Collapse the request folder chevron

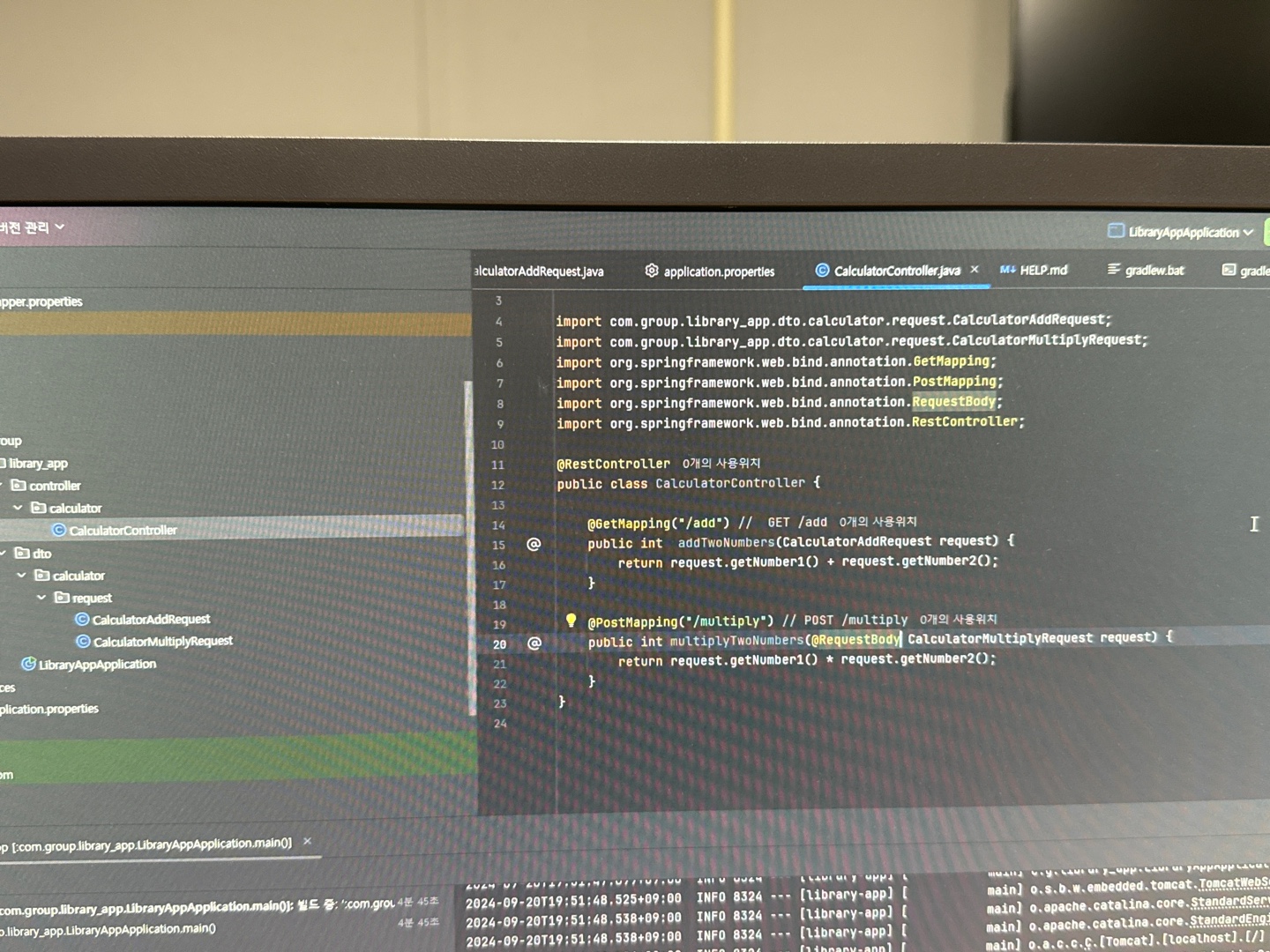[x=41, y=597]
